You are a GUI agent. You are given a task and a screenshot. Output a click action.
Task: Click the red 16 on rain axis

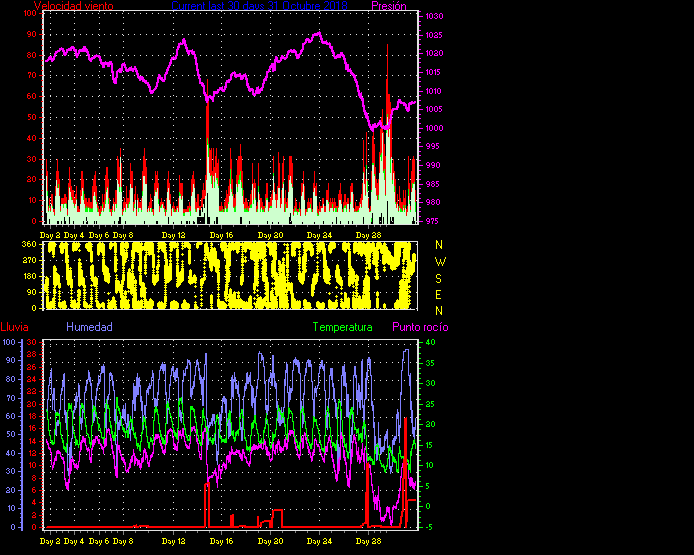point(32,428)
